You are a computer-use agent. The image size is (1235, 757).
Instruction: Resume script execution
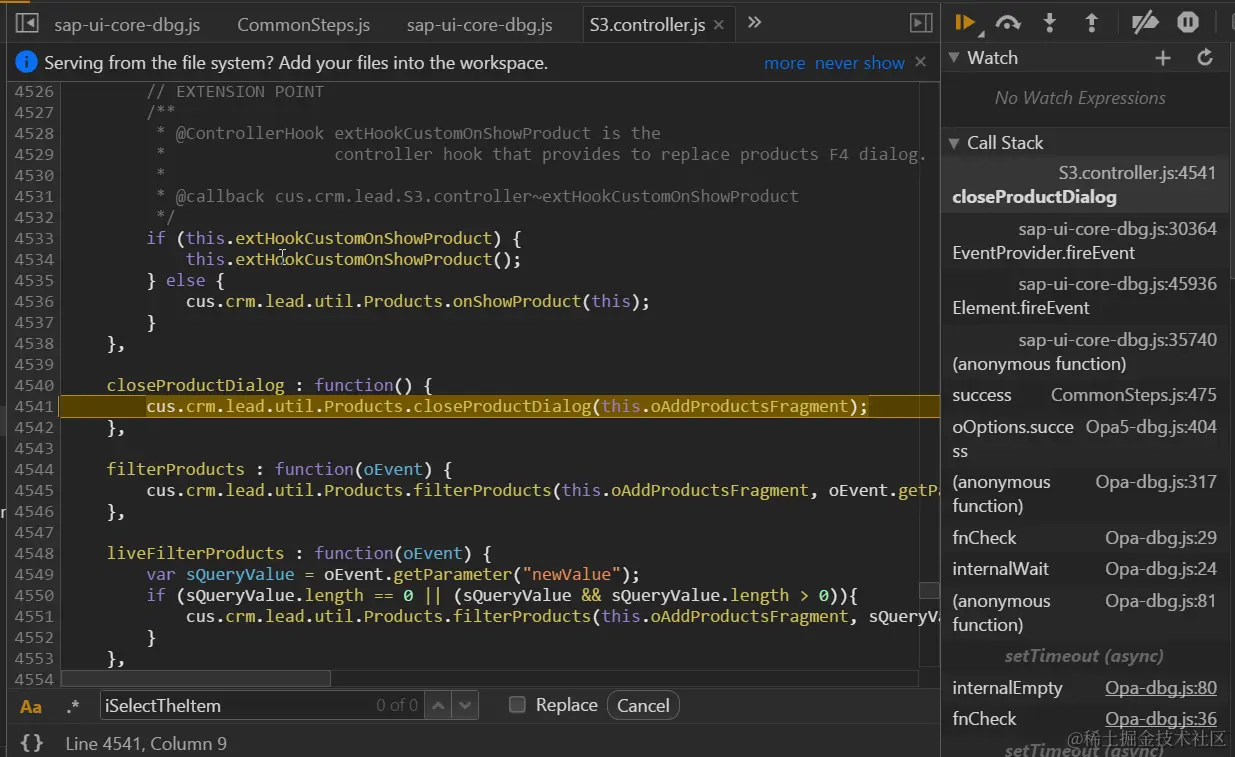[x=965, y=22]
